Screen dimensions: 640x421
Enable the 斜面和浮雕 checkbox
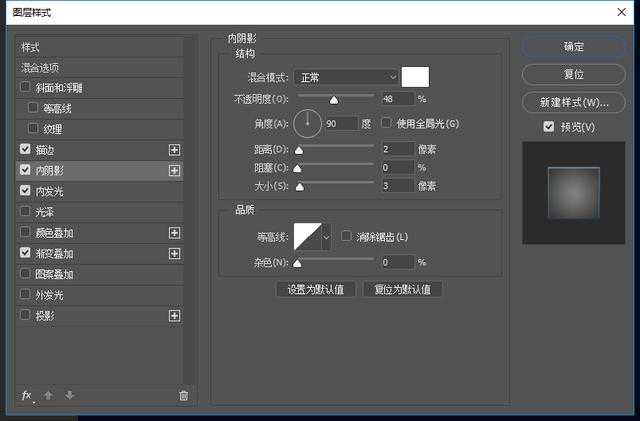(26, 88)
